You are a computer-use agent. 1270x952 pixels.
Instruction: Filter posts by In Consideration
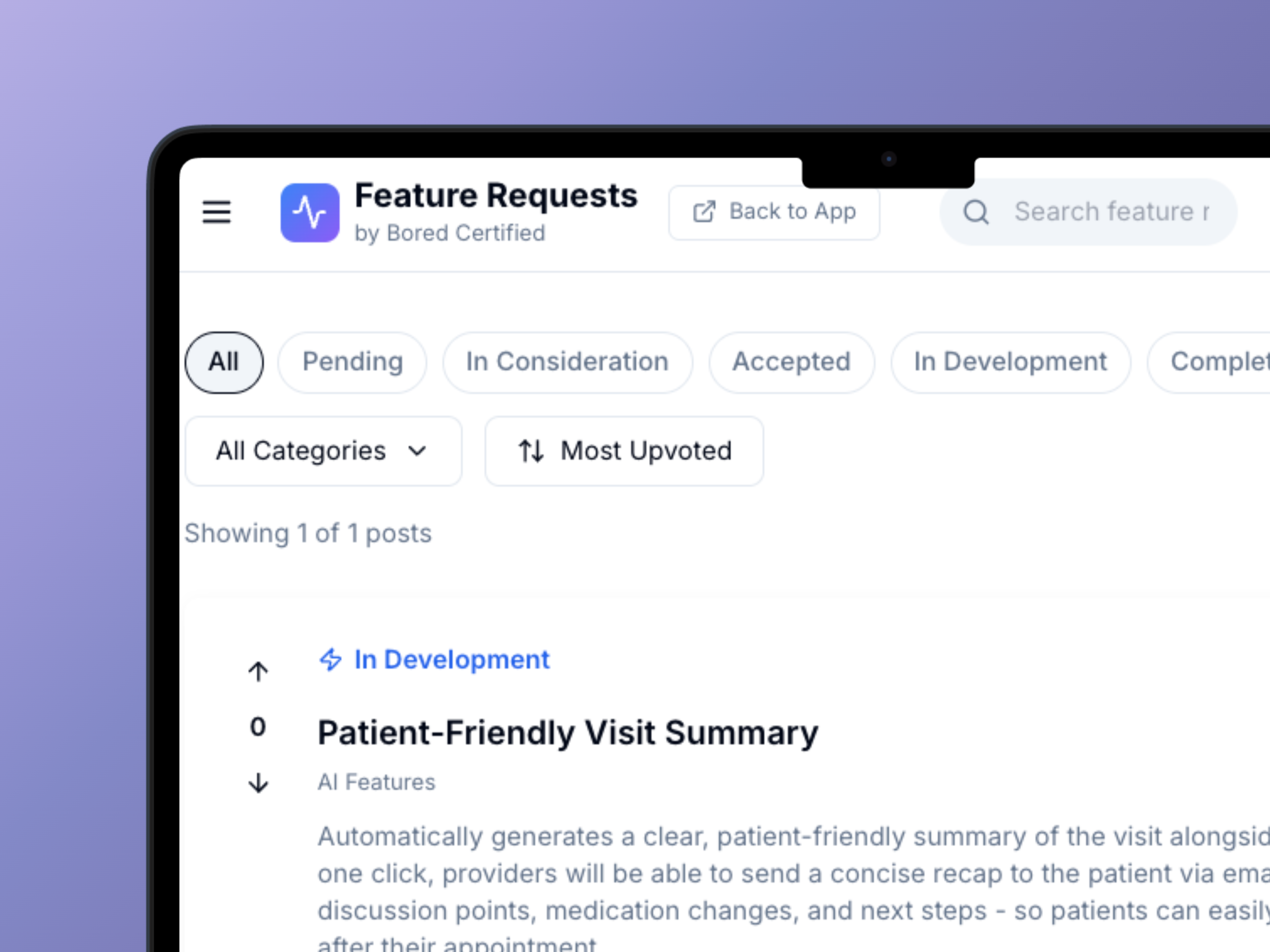coord(567,362)
